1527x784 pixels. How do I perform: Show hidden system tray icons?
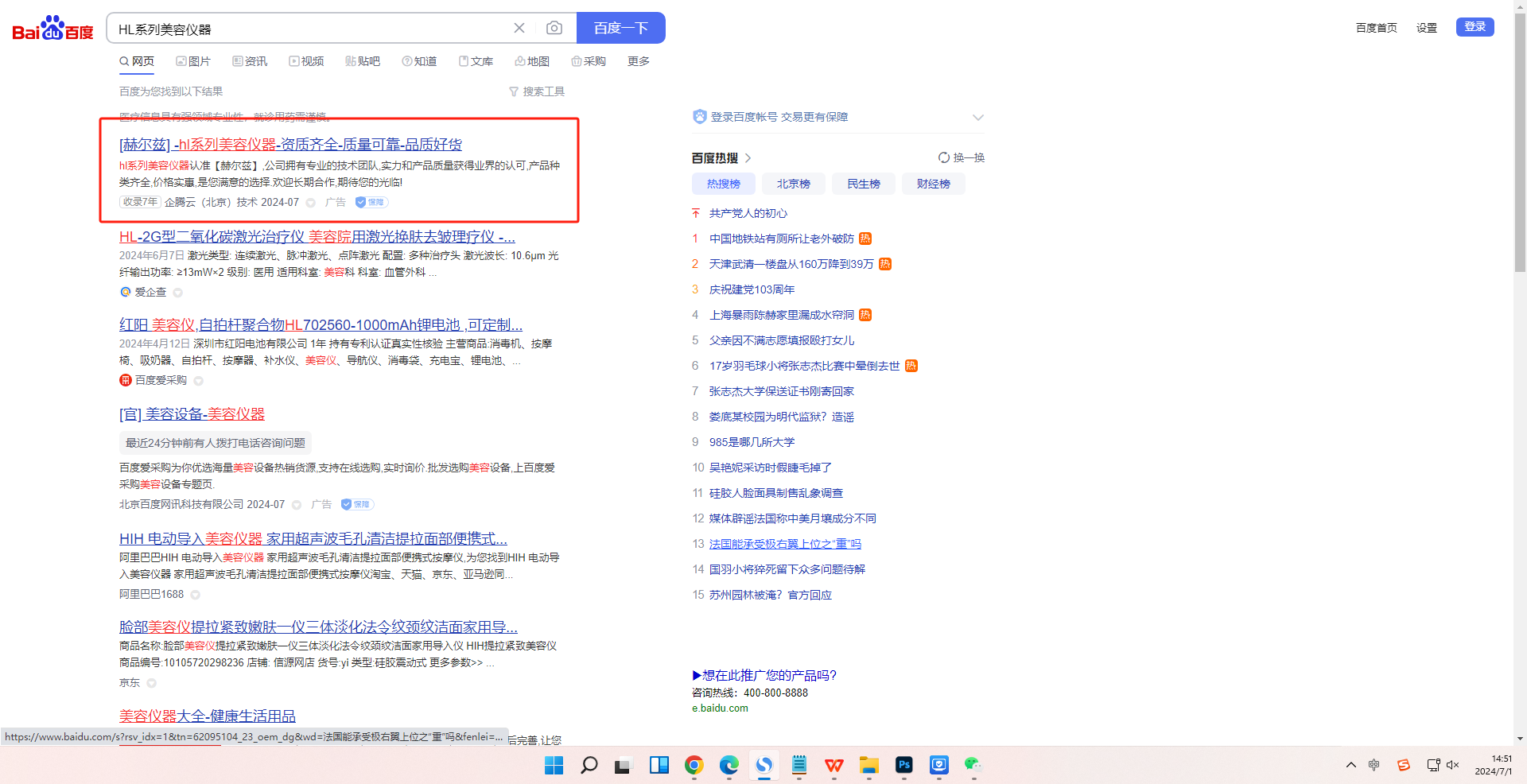1351,765
